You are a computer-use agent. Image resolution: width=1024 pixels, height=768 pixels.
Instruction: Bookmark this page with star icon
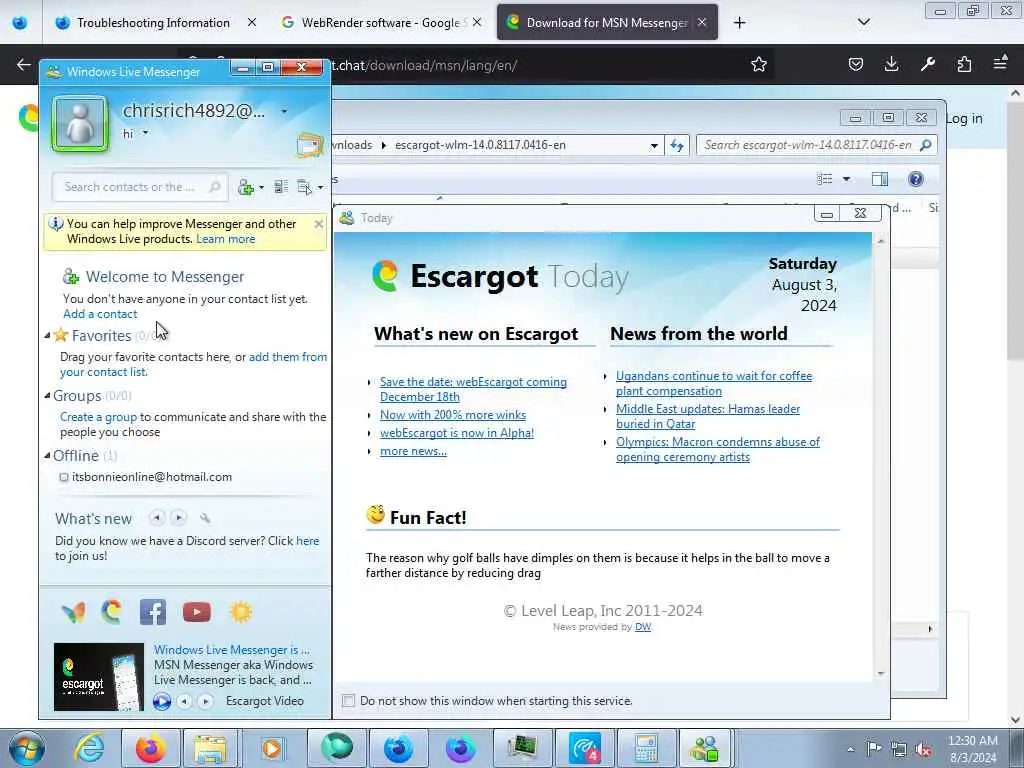[x=758, y=64]
